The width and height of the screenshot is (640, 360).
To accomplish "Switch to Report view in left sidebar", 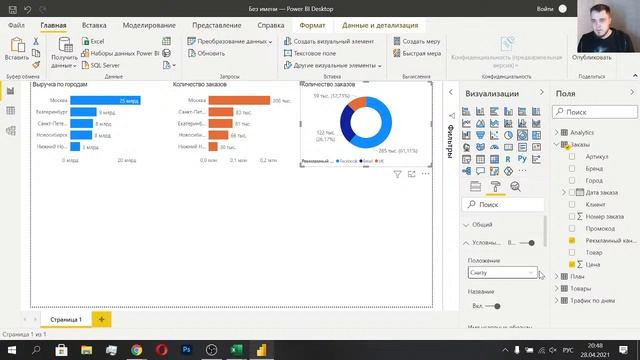I will [11, 91].
